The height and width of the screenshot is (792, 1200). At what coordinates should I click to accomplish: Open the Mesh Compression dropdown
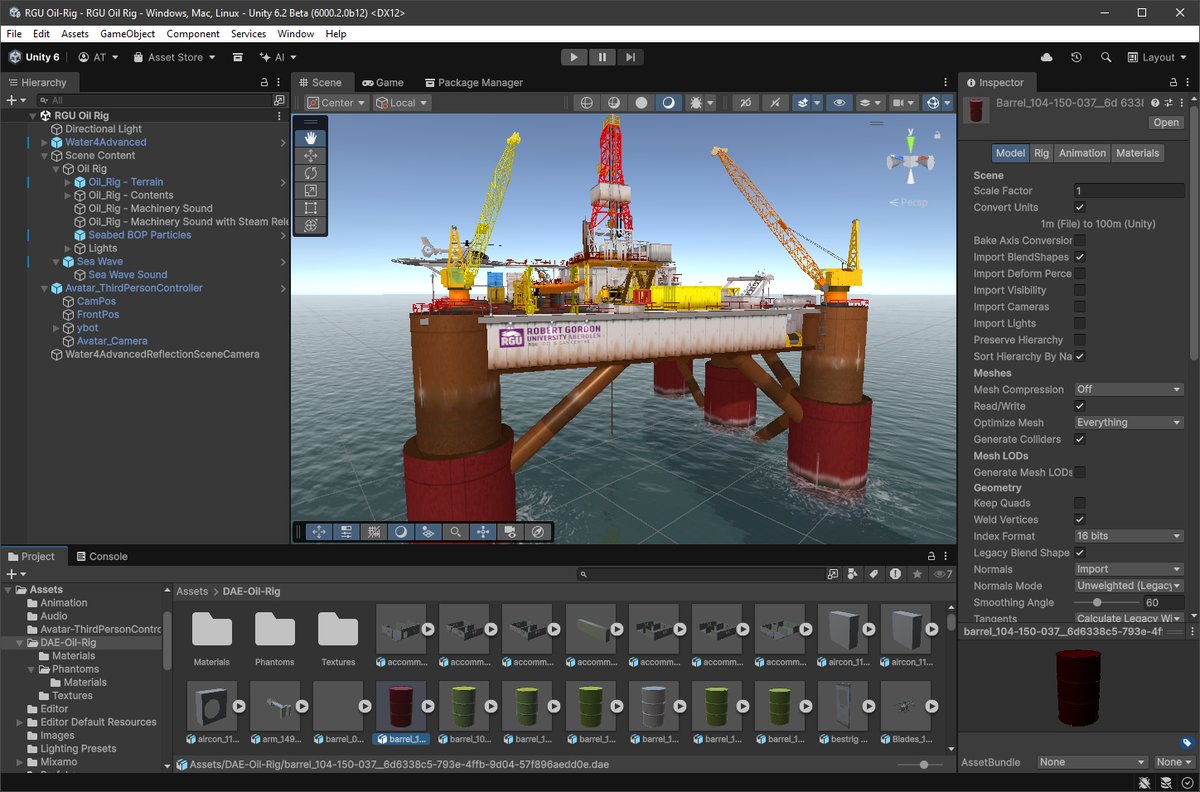1128,390
